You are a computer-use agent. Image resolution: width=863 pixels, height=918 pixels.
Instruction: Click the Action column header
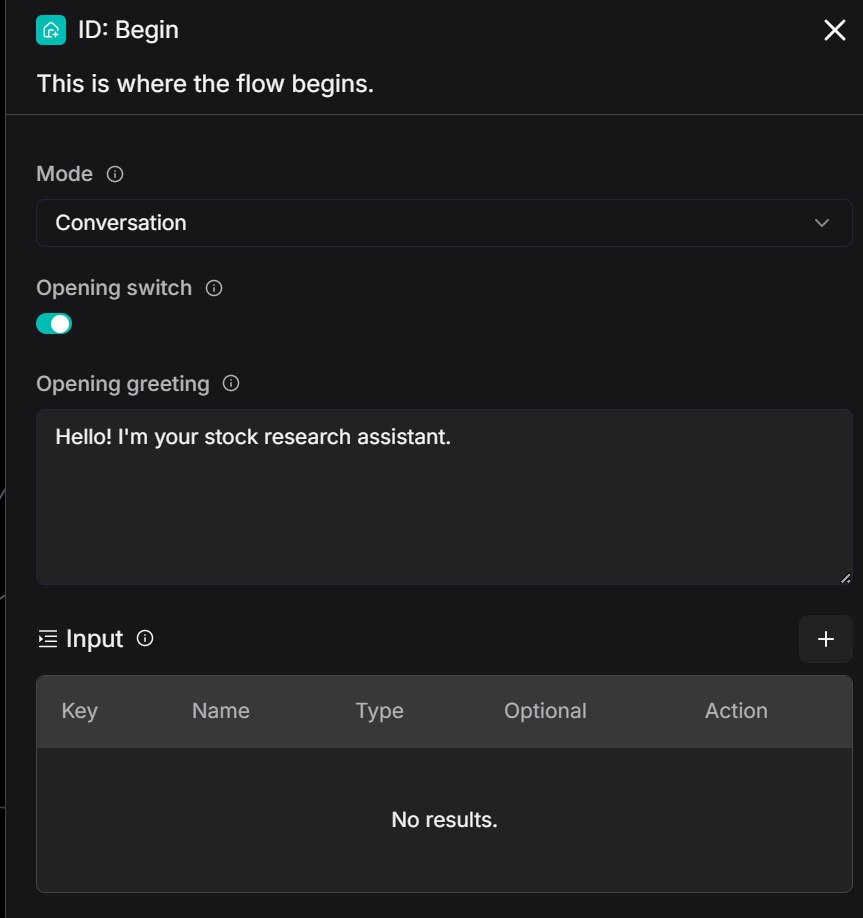[736, 711]
